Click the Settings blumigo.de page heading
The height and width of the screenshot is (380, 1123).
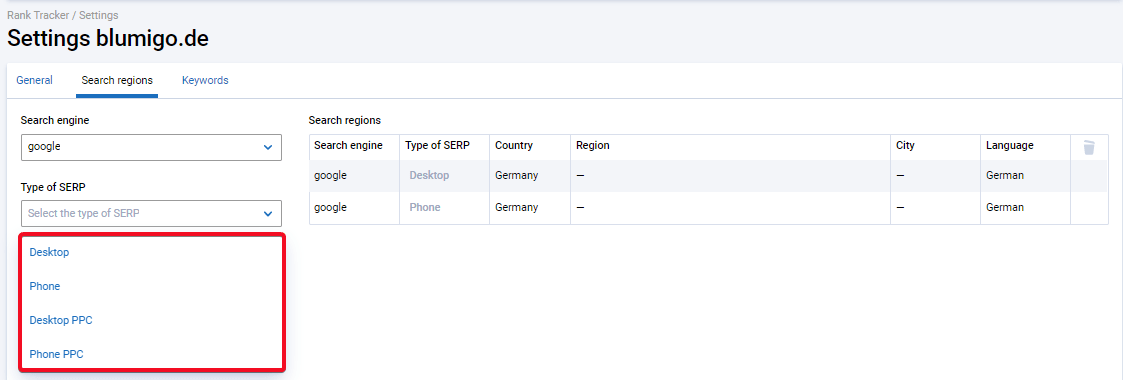(x=108, y=39)
